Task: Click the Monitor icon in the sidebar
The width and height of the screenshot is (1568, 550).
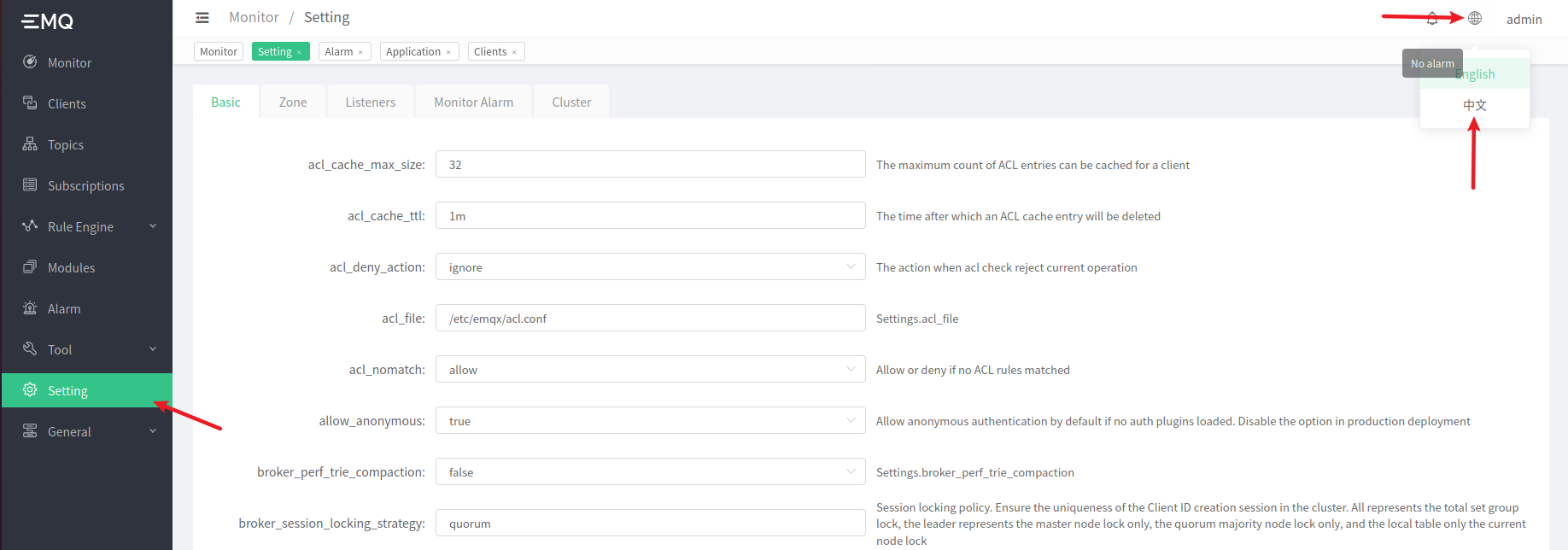Action: click(30, 62)
